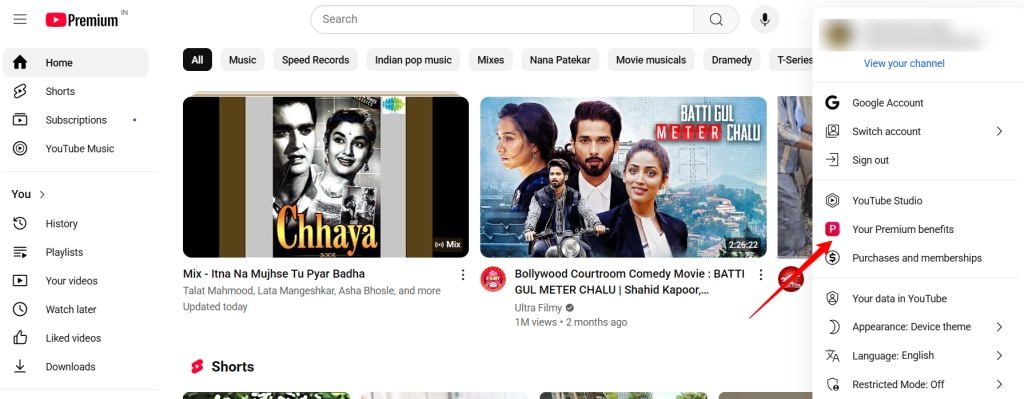Open the hamburger guide menu
Screen dimensions: 1024x399
(20, 19)
